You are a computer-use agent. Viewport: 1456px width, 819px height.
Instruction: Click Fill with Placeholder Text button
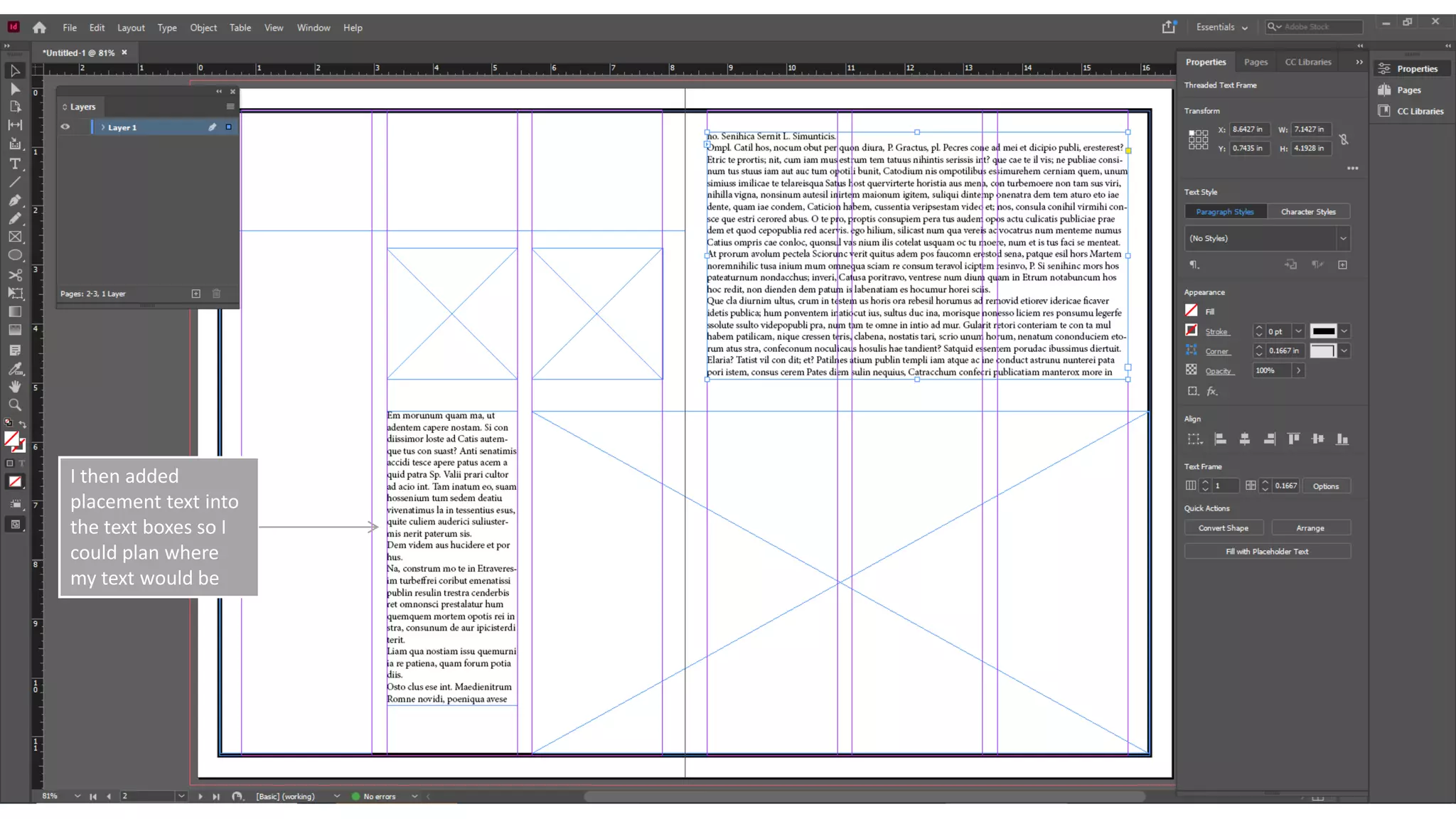click(x=1267, y=552)
